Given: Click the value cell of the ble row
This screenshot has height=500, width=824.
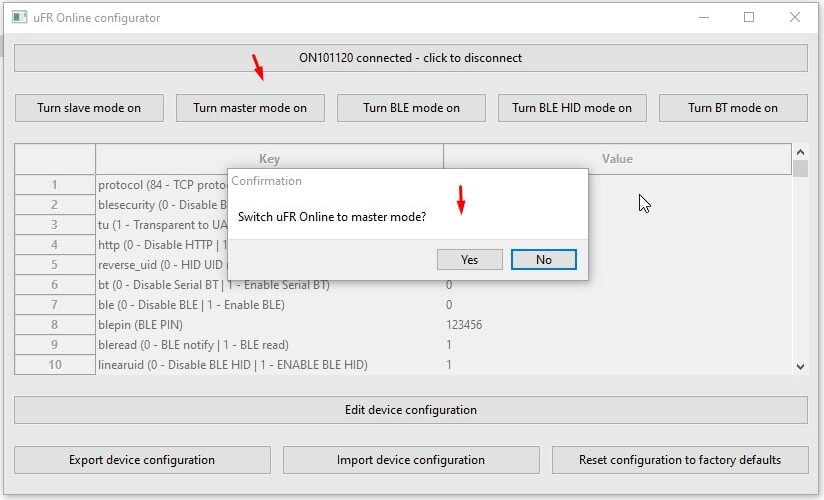Looking at the screenshot, I should tap(617, 305).
